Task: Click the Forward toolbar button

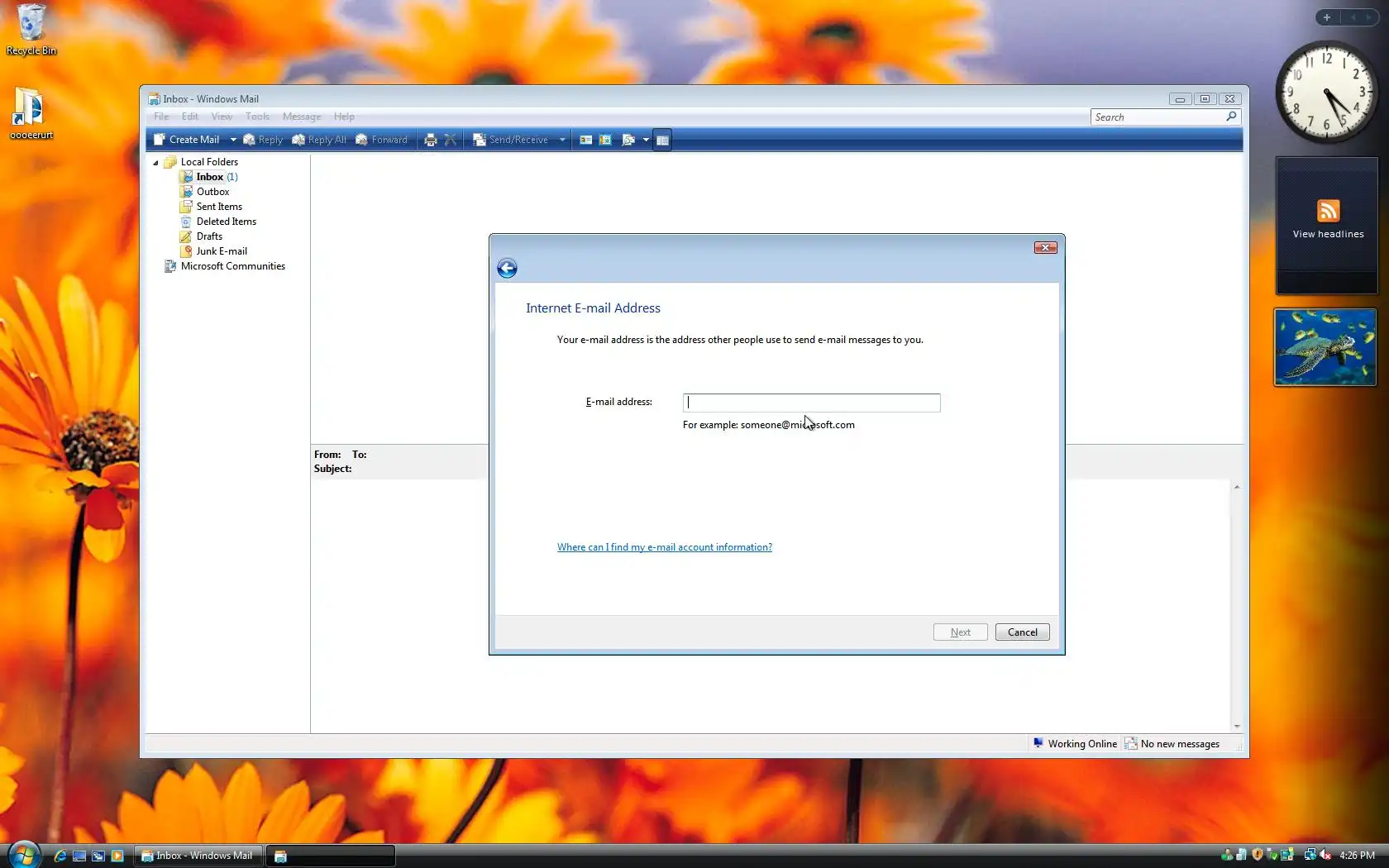Action: (x=382, y=140)
